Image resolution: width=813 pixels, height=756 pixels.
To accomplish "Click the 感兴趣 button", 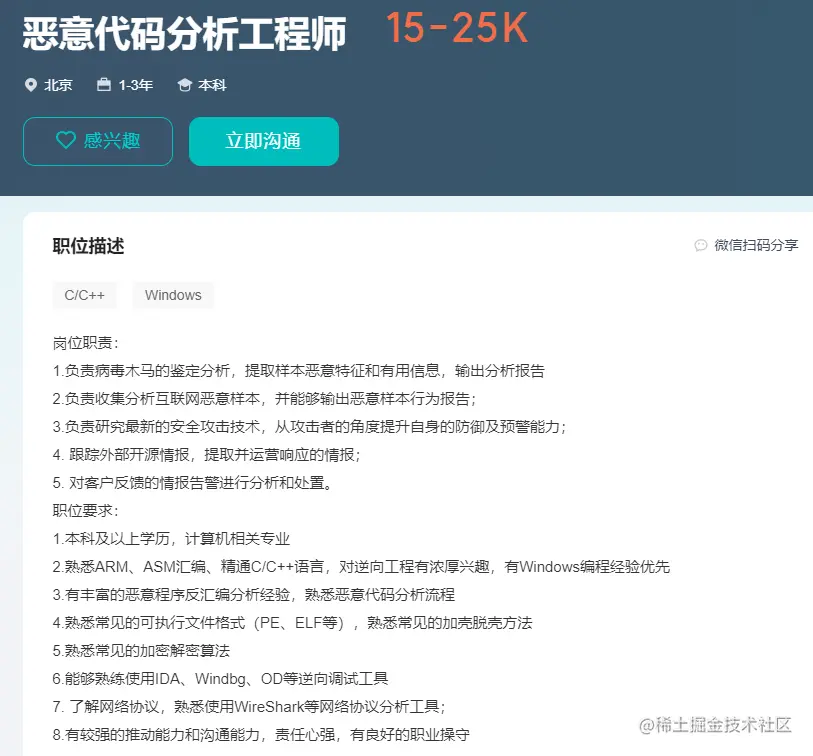I will click(x=98, y=141).
